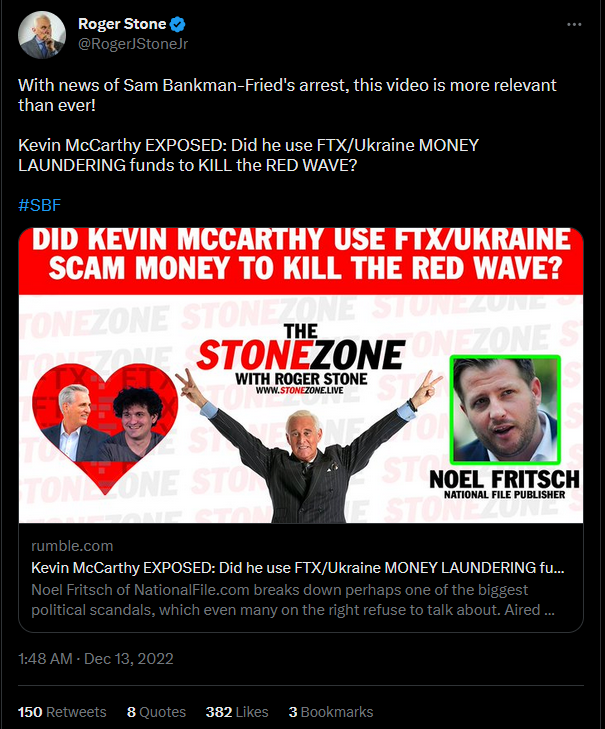Click the blue verified badge icon

pos(178,24)
